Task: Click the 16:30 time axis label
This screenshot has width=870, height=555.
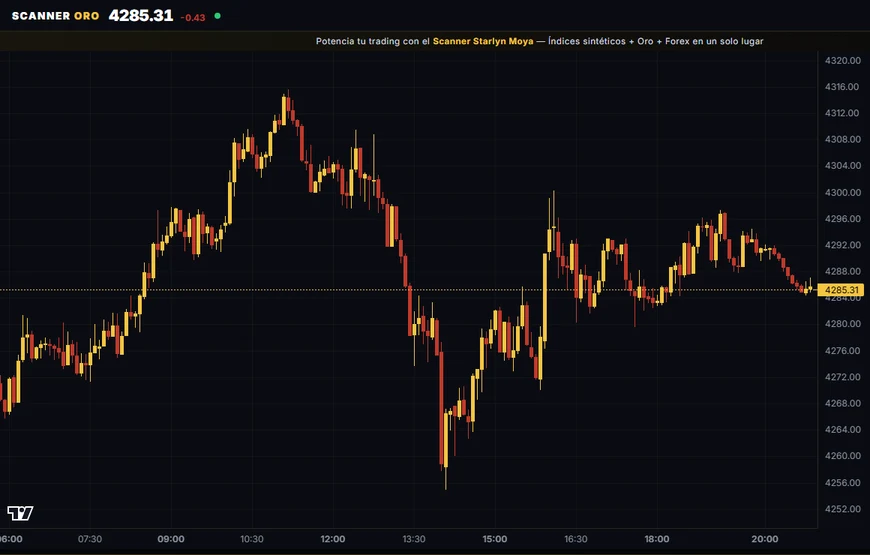Action: click(x=576, y=539)
